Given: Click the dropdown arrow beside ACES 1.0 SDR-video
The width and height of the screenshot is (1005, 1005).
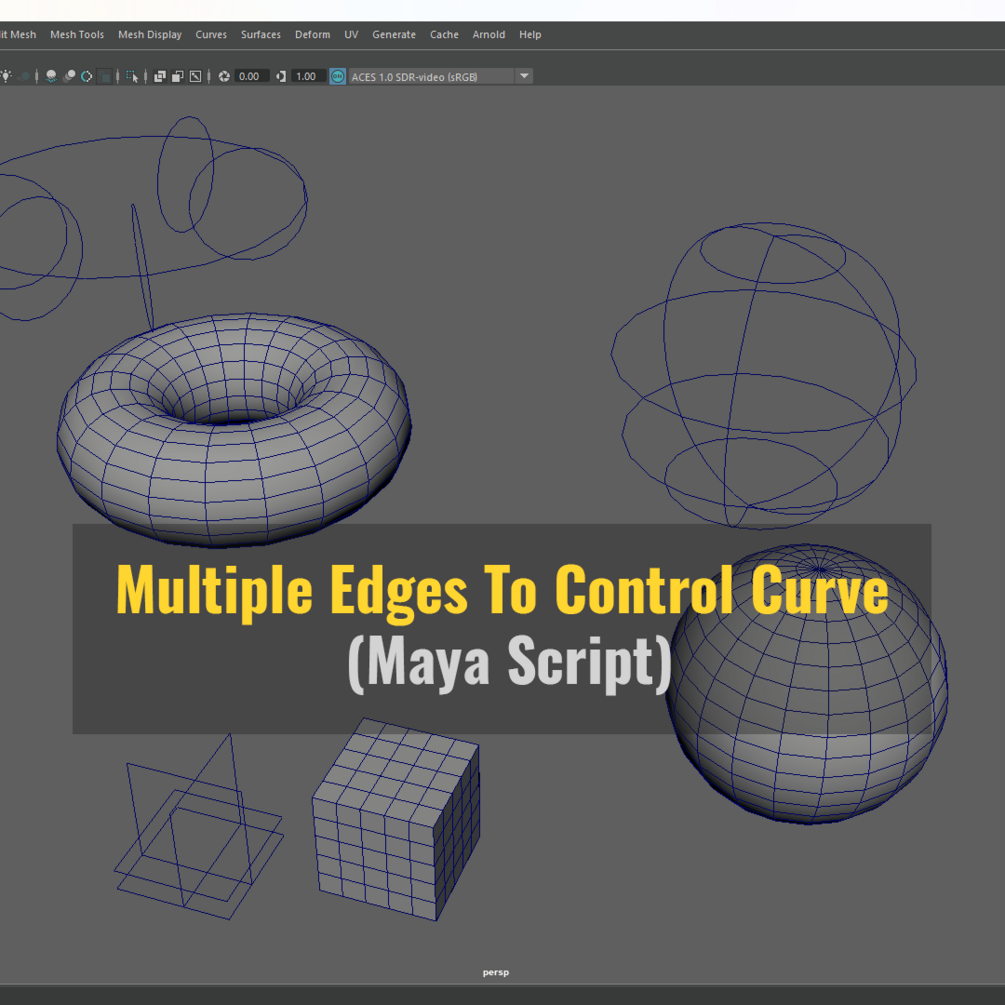Looking at the screenshot, I should [524, 76].
